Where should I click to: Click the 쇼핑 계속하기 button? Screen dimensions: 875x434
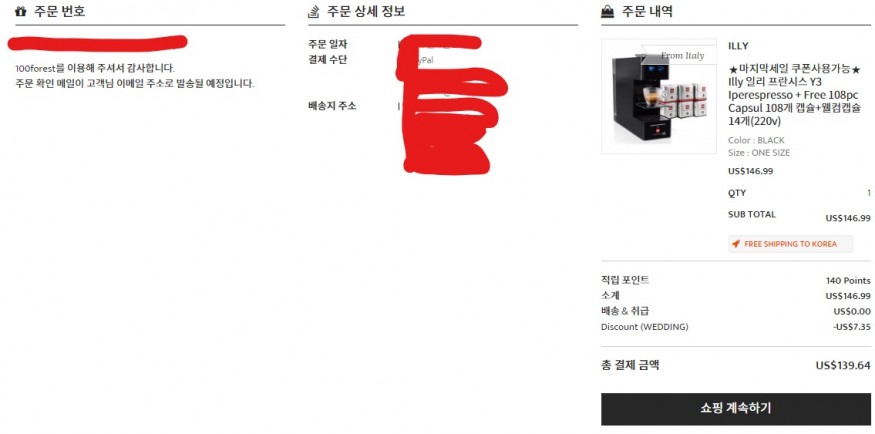[735, 409]
